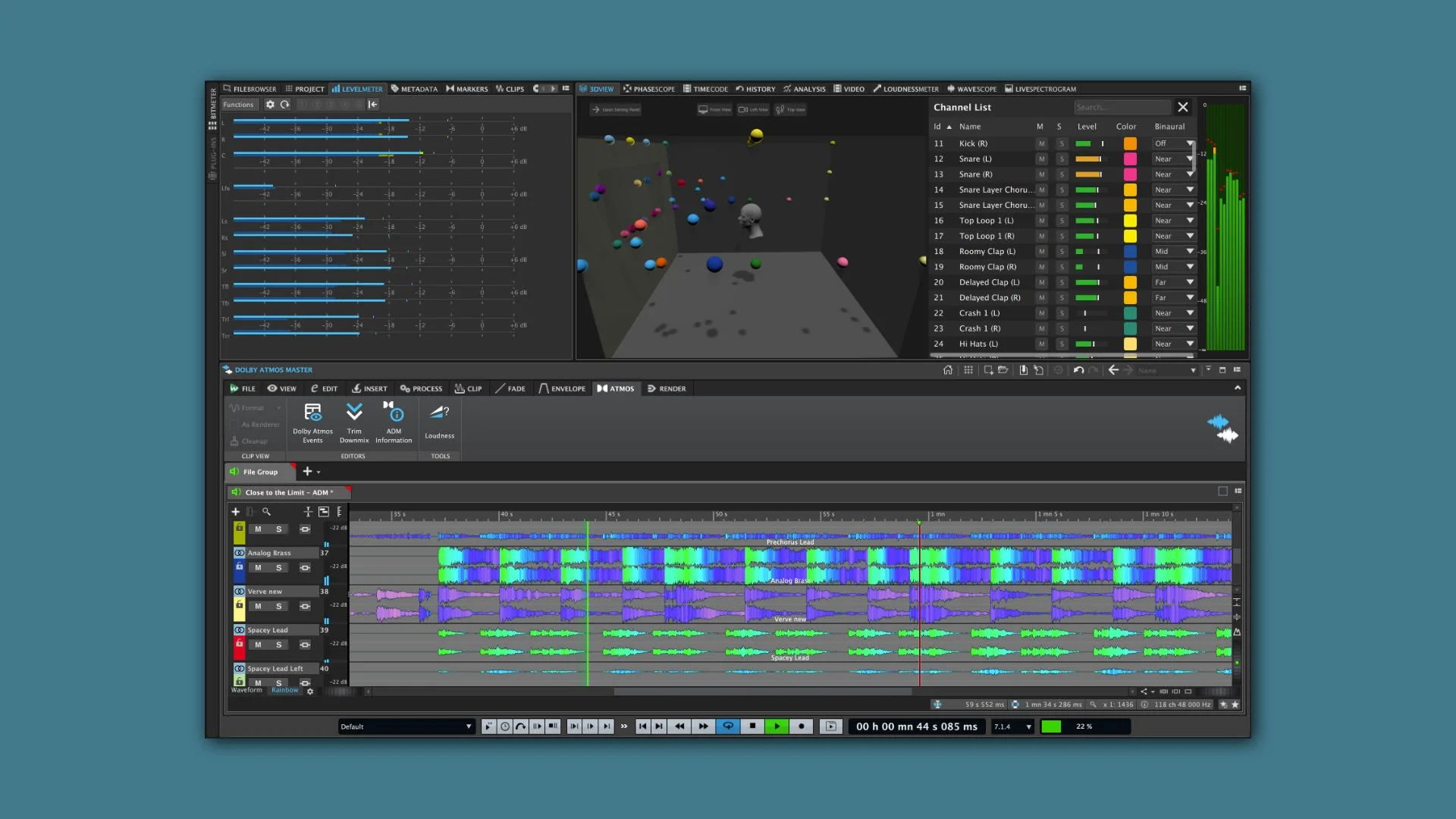The image size is (1456, 819).
Task: Click the add track plus icon
Action: [x=235, y=512]
